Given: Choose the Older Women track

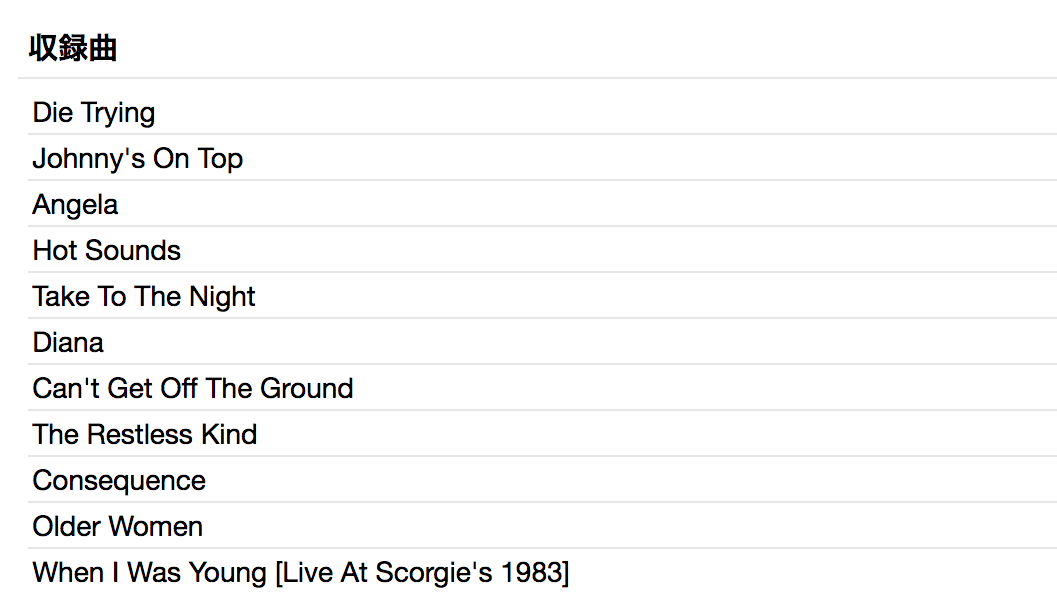Looking at the screenshot, I should click(118, 526).
